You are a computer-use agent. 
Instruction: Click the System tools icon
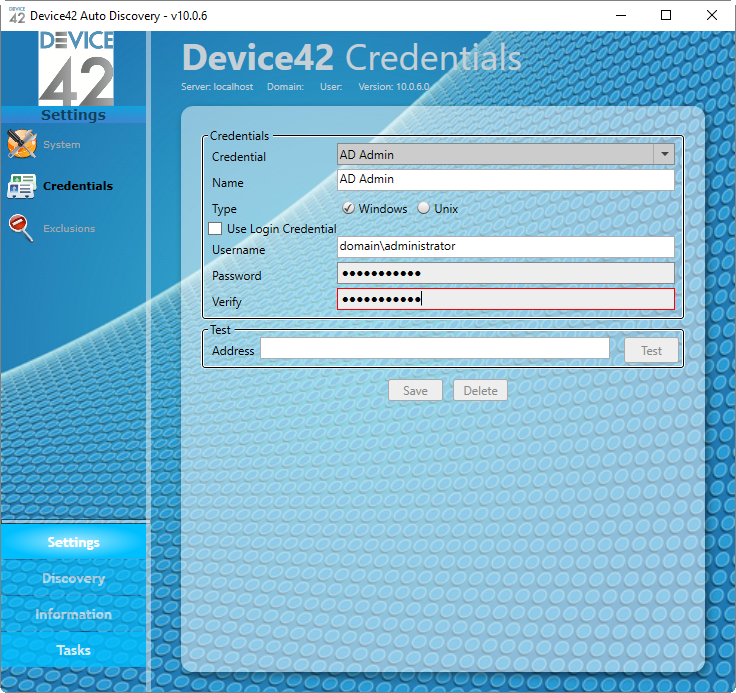pos(22,144)
